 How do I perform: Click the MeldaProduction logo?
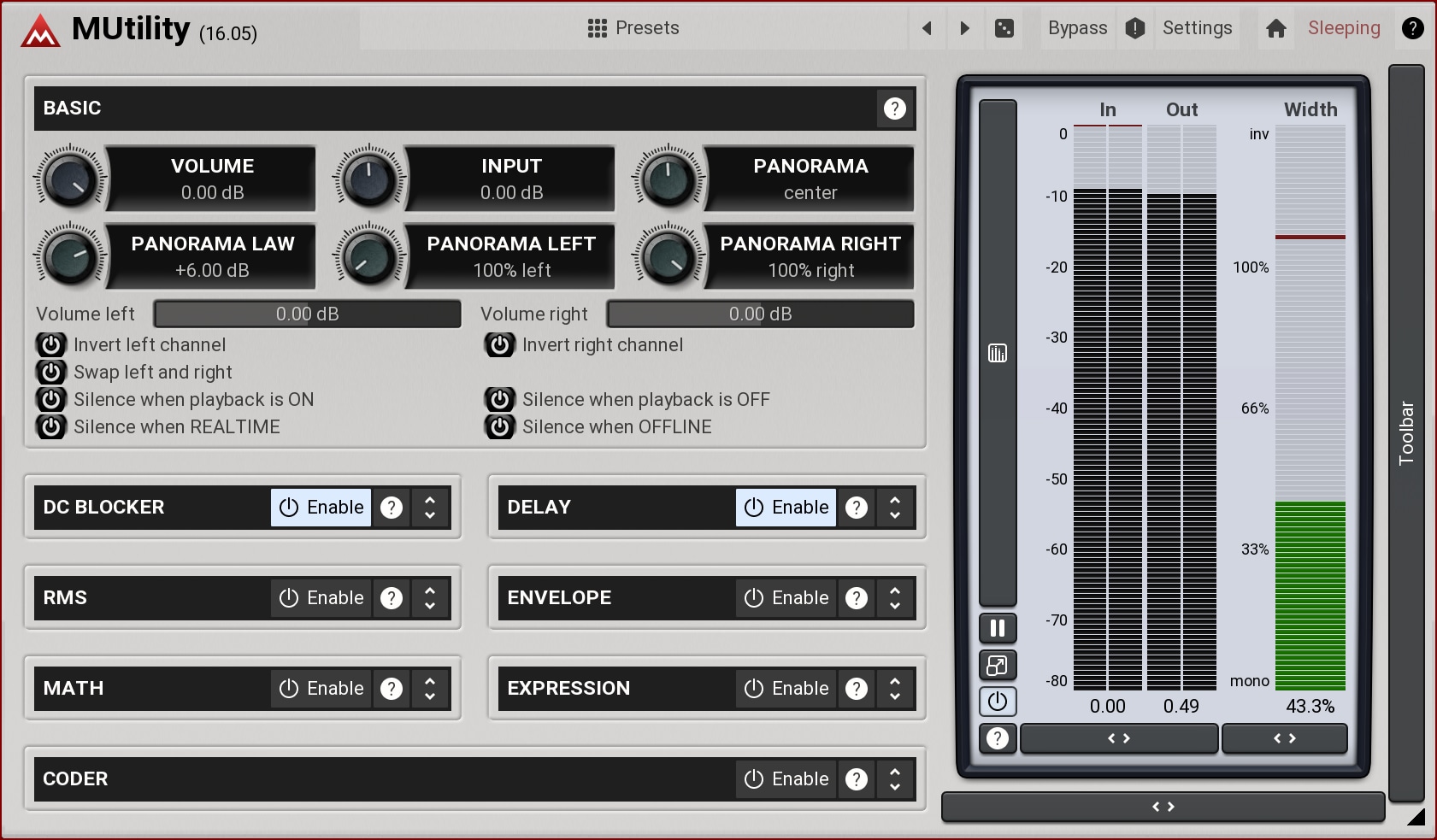tap(40, 32)
